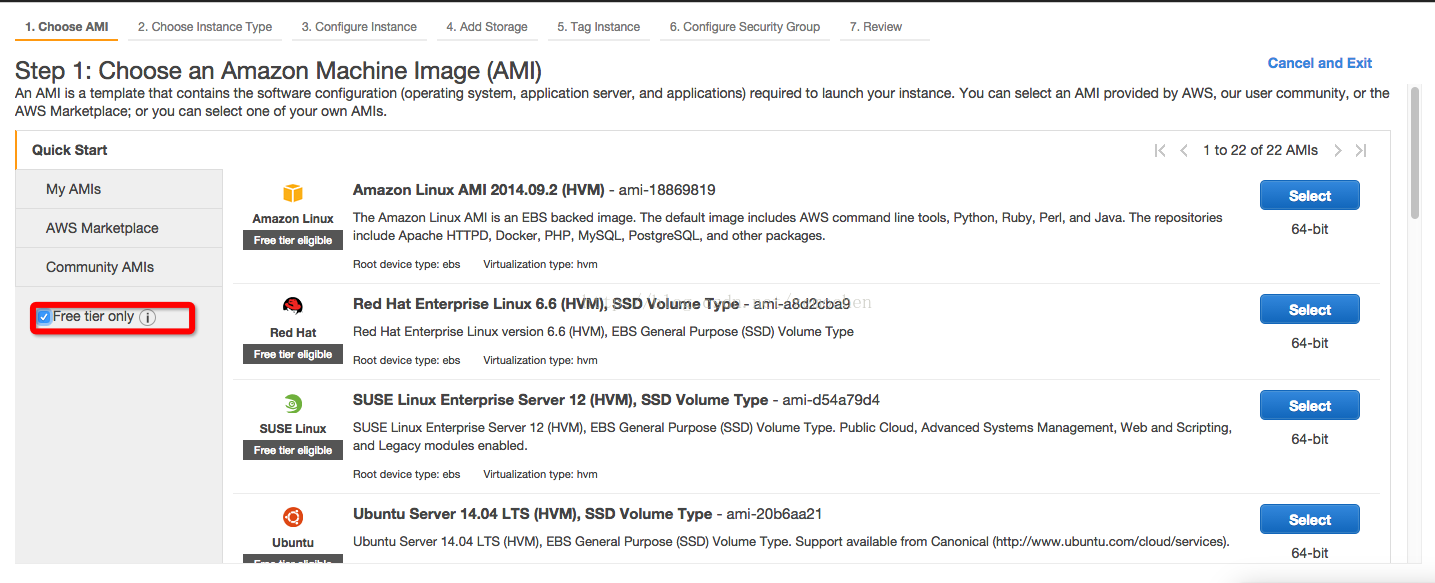Screen dimensions: 1435x583
Task: Click the Amazon Linux AMI 2014.09.2 (HVM) title
Action: pos(478,190)
